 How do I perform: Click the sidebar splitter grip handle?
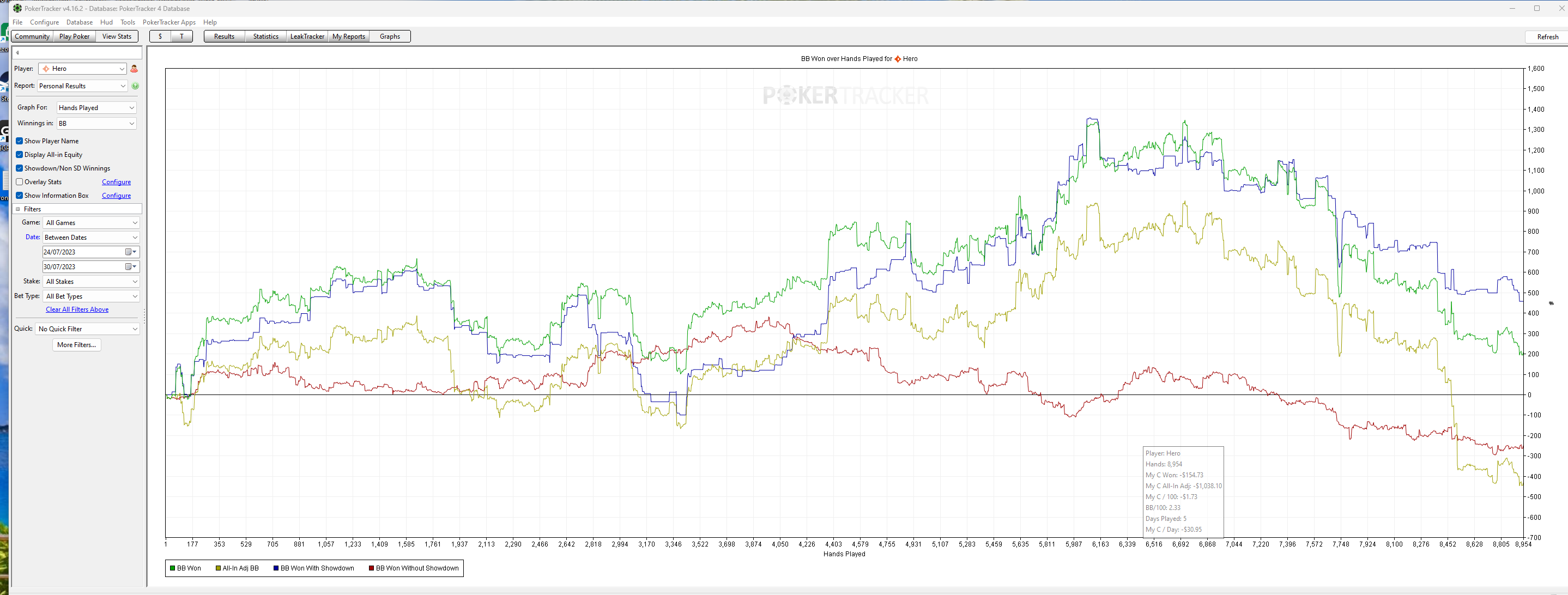click(x=144, y=315)
